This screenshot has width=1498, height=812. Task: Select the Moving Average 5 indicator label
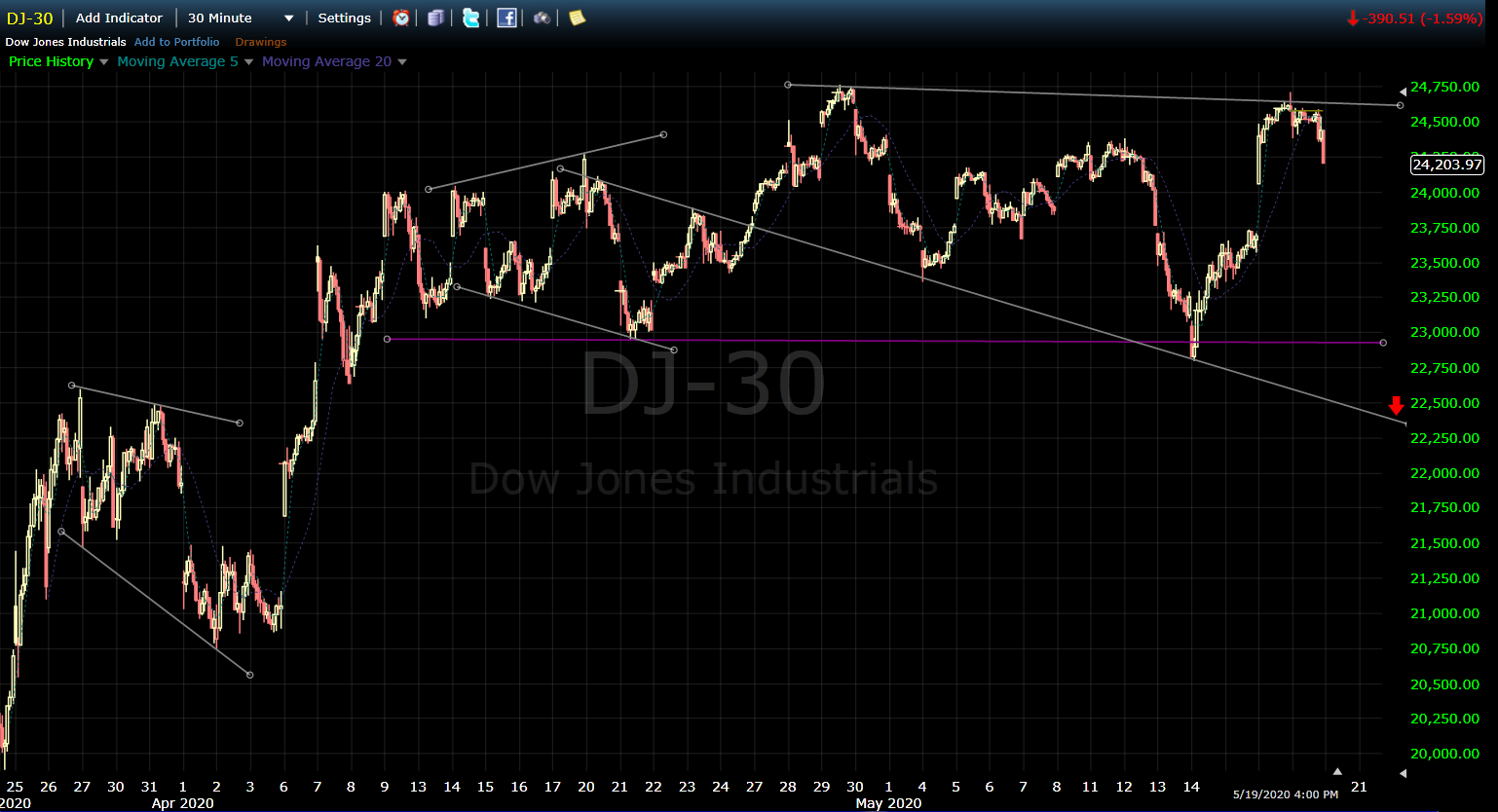[177, 61]
